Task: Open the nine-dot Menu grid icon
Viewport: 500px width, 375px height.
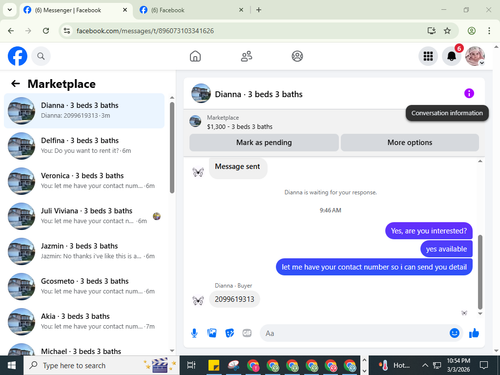Action: (x=428, y=56)
